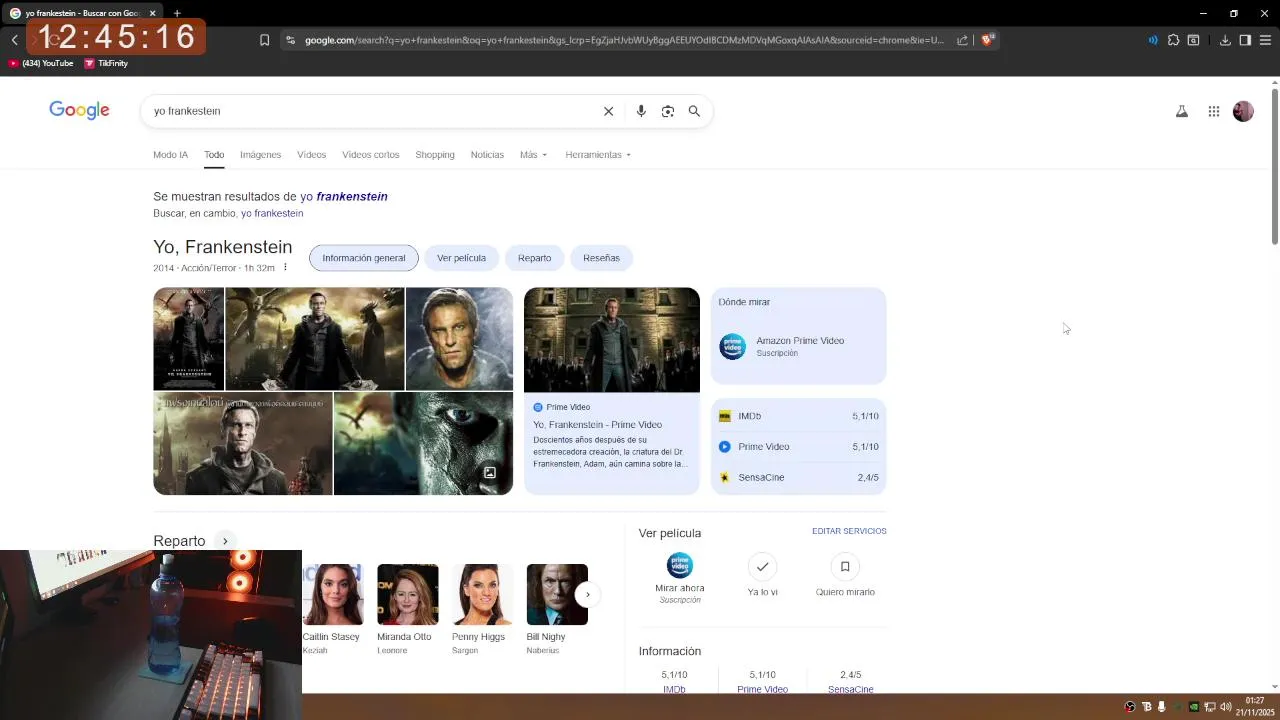Click Mirar ahora on Prime Video
Viewport: 1280px width, 720px height.
tap(680, 578)
